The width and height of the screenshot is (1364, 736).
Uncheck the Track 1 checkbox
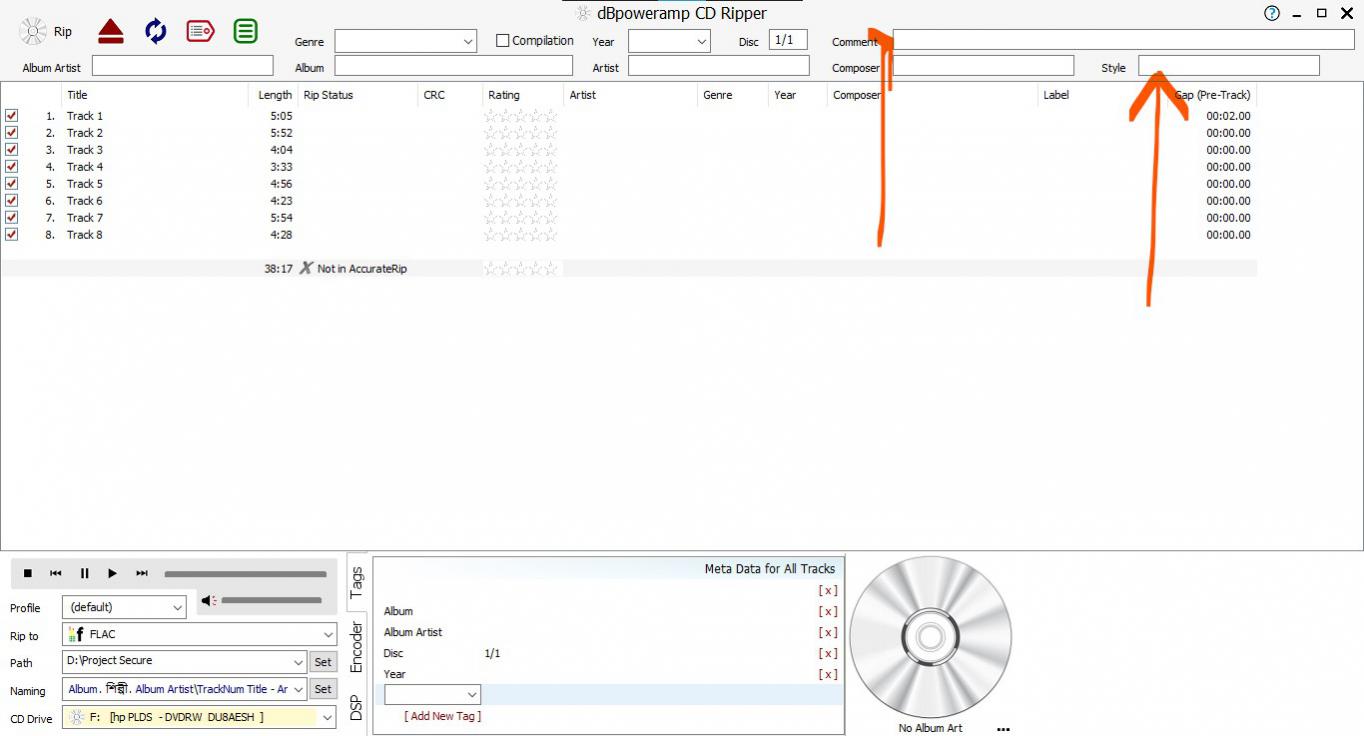[12, 116]
